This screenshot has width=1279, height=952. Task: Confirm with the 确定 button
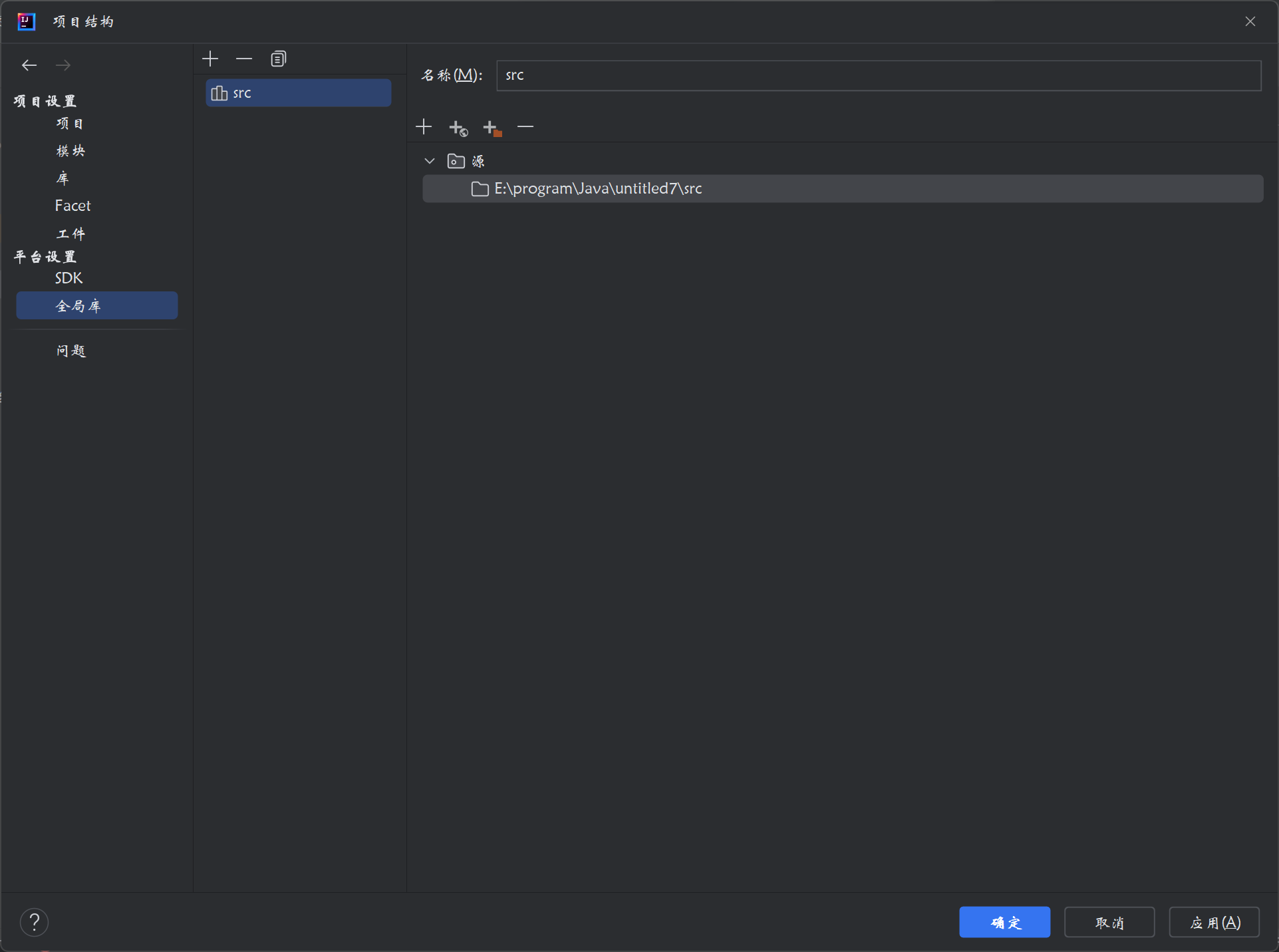[x=1004, y=923]
